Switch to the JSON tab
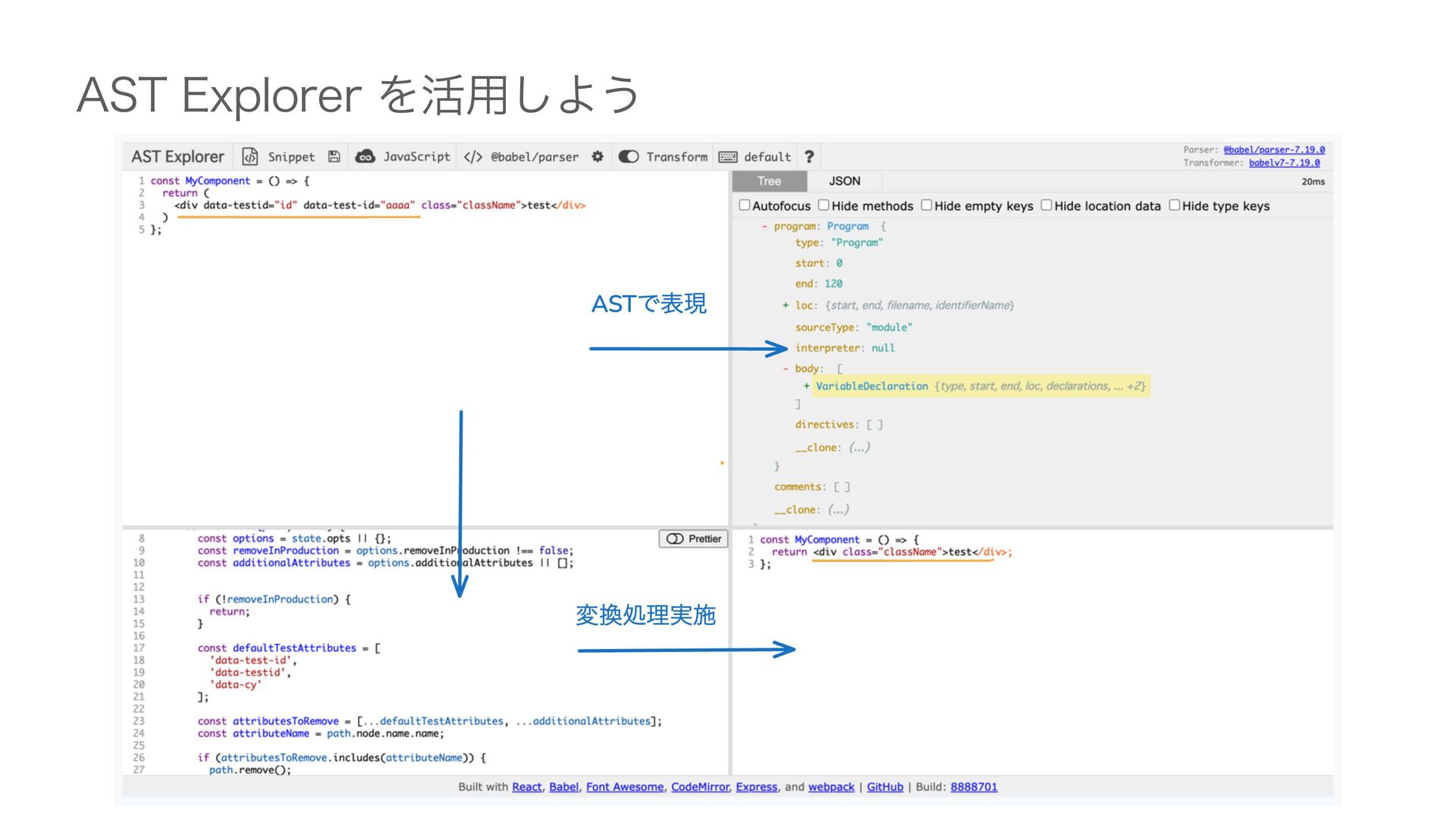Image resolution: width=1456 pixels, height=819 pixels. [x=845, y=181]
